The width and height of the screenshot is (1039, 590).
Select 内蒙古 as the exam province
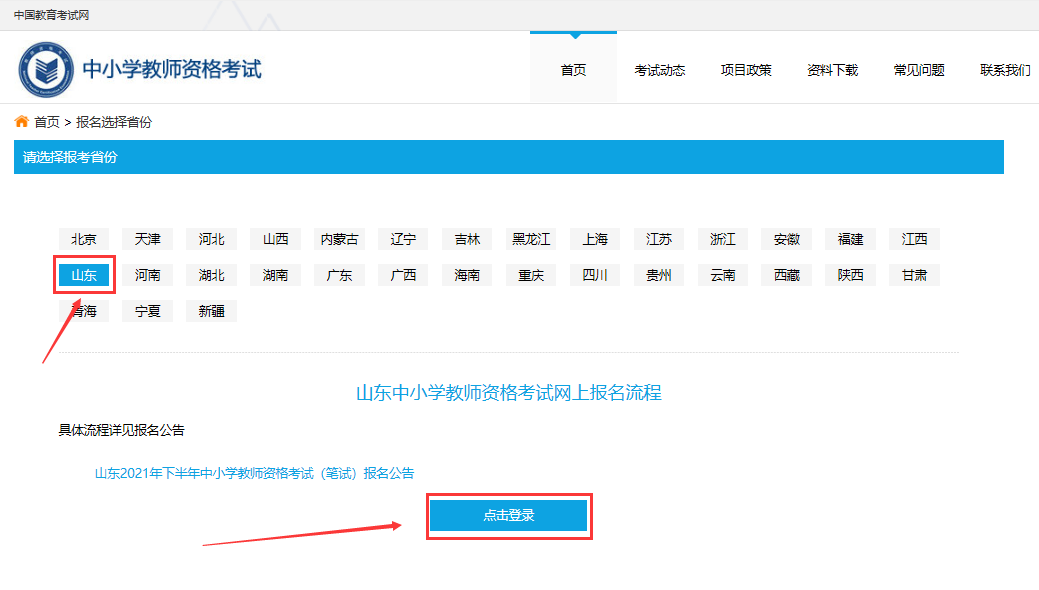[339, 239]
